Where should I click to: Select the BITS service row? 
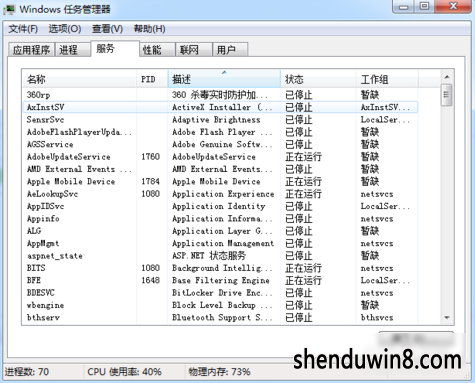[220, 268]
